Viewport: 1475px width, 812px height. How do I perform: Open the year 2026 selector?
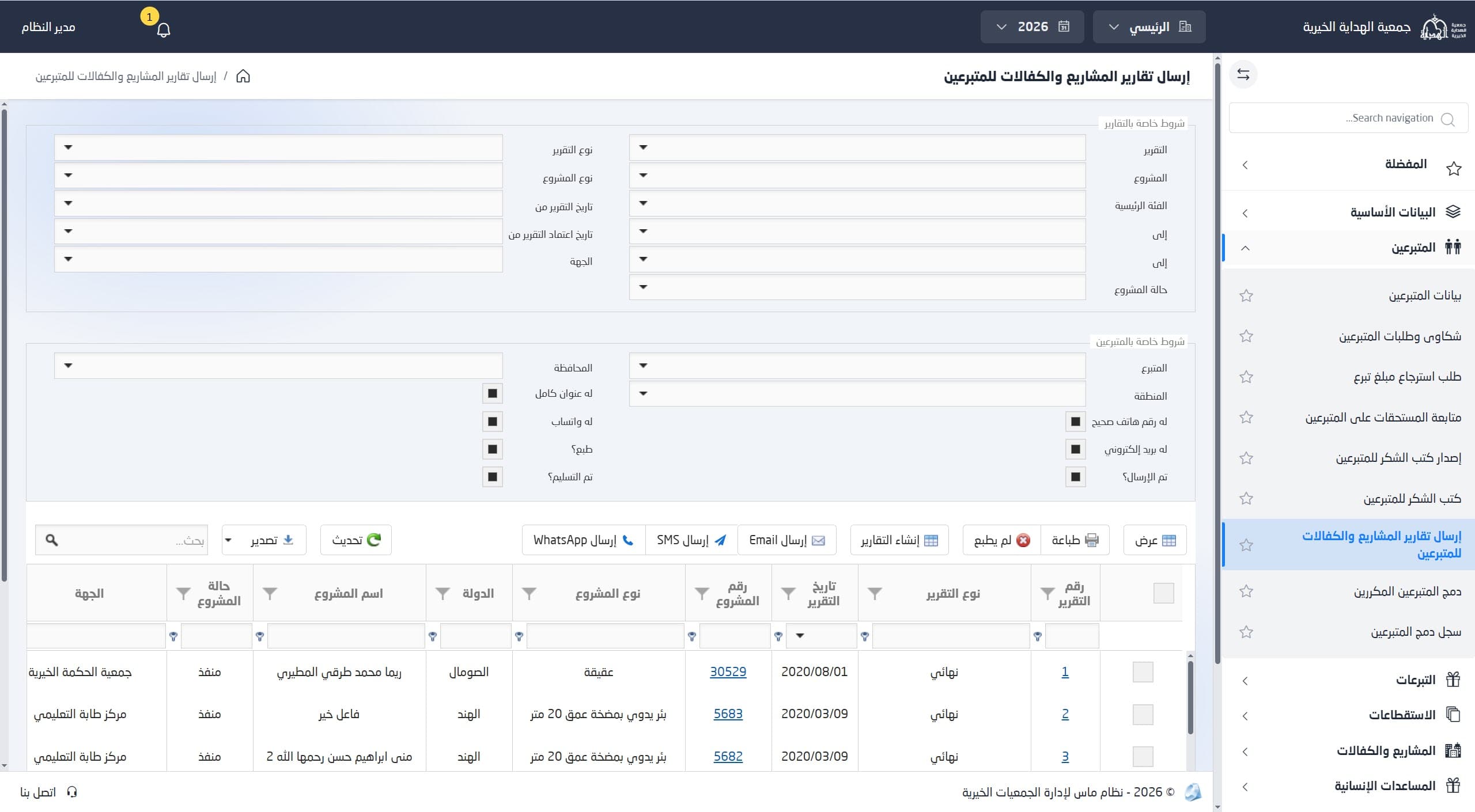point(1032,27)
